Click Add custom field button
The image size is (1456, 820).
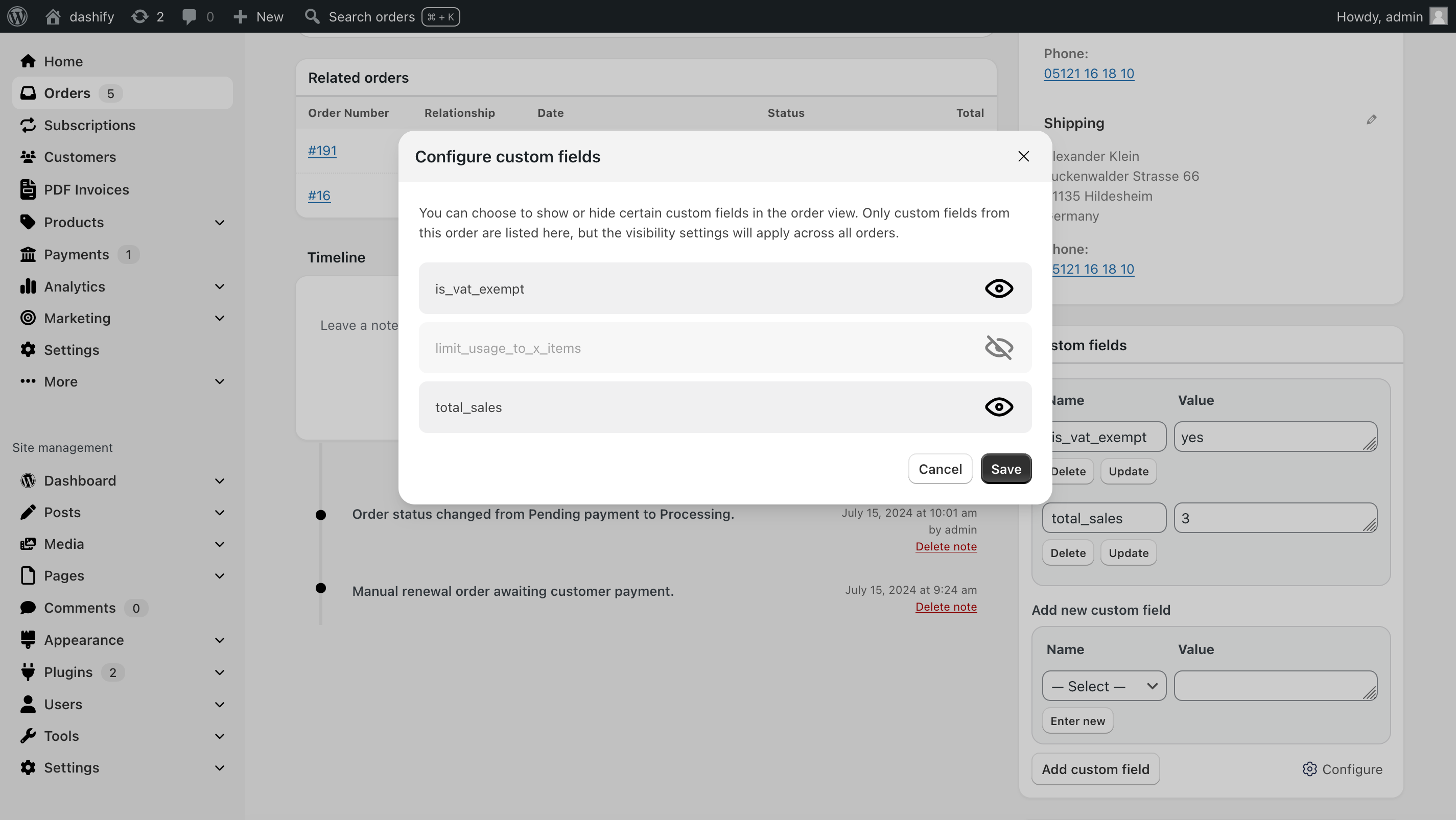pyautogui.click(x=1095, y=769)
